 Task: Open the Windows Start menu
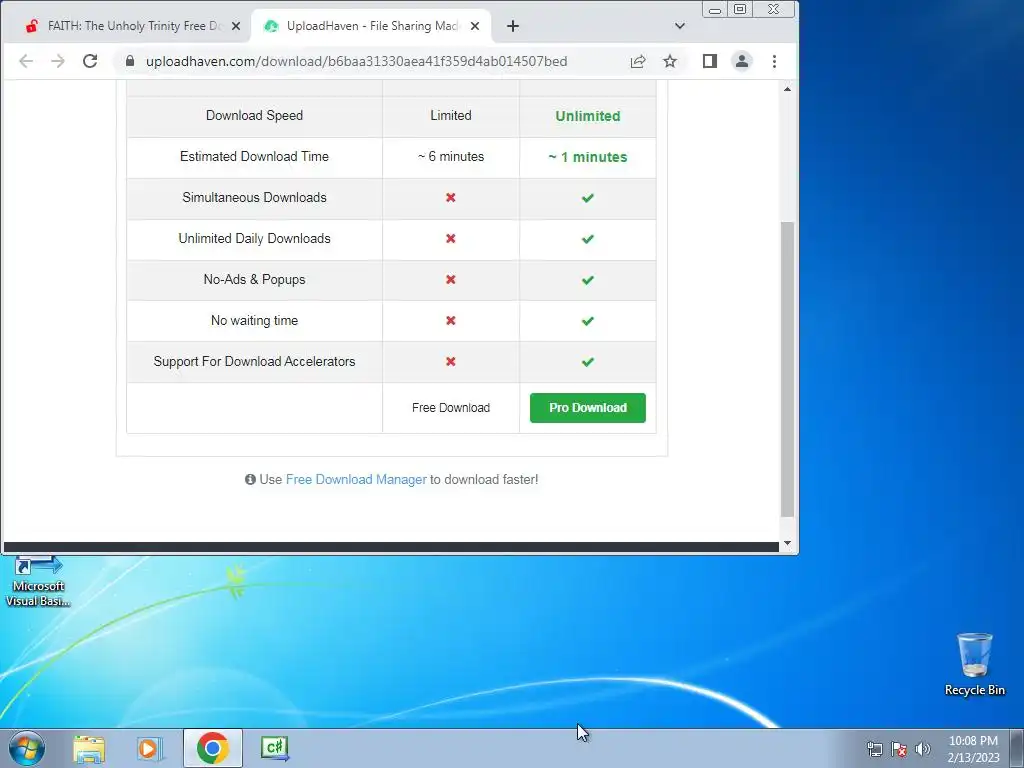tap(27, 748)
